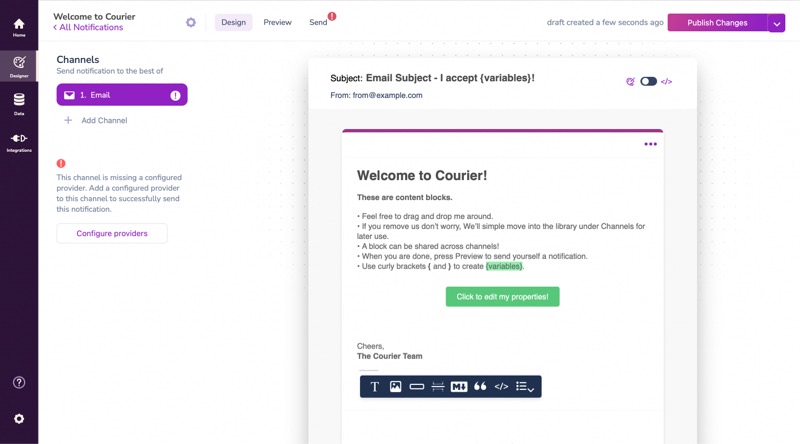The width and height of the screenshot is (800, 444).
Task: Click the 'Channels' panel heading
Action: pyautogui.click(x=78, y=60)
